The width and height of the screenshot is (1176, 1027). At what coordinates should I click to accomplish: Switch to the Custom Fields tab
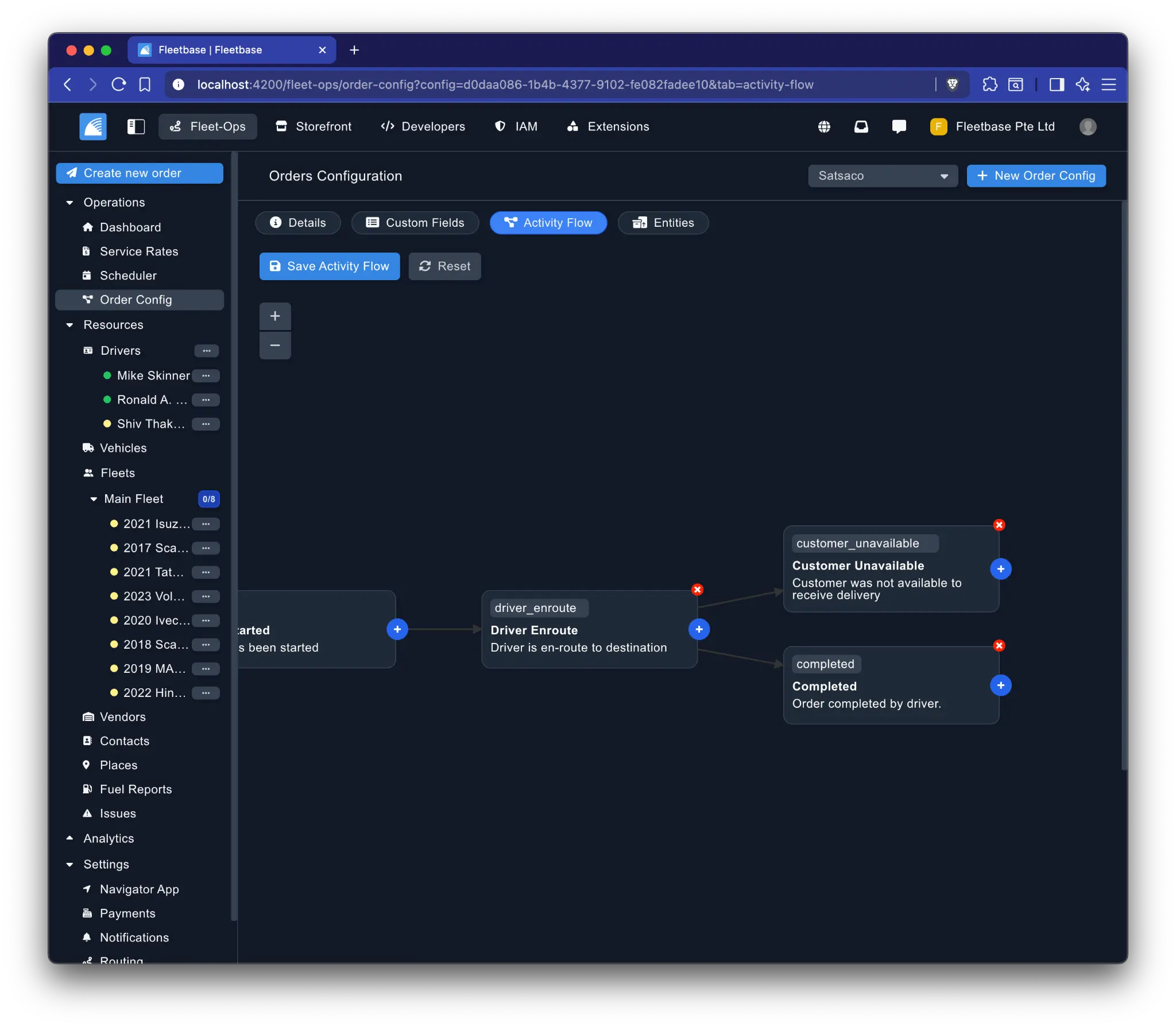[x=415, y=223]
